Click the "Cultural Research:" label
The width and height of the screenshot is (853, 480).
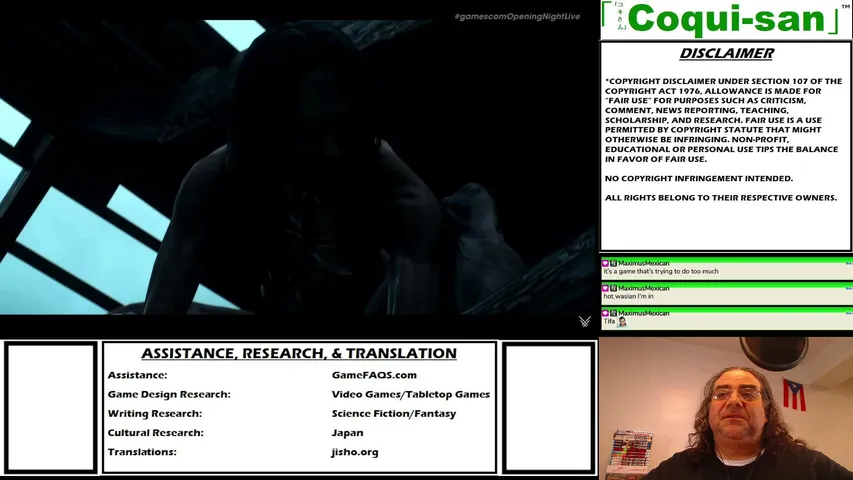156,433
